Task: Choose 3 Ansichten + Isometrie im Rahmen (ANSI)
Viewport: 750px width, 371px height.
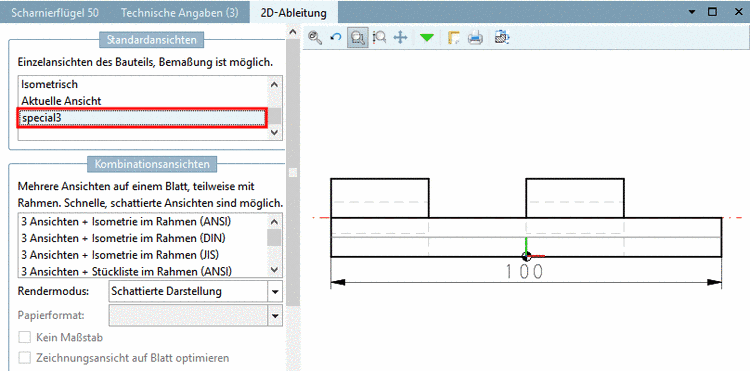Action: point(143,222)
